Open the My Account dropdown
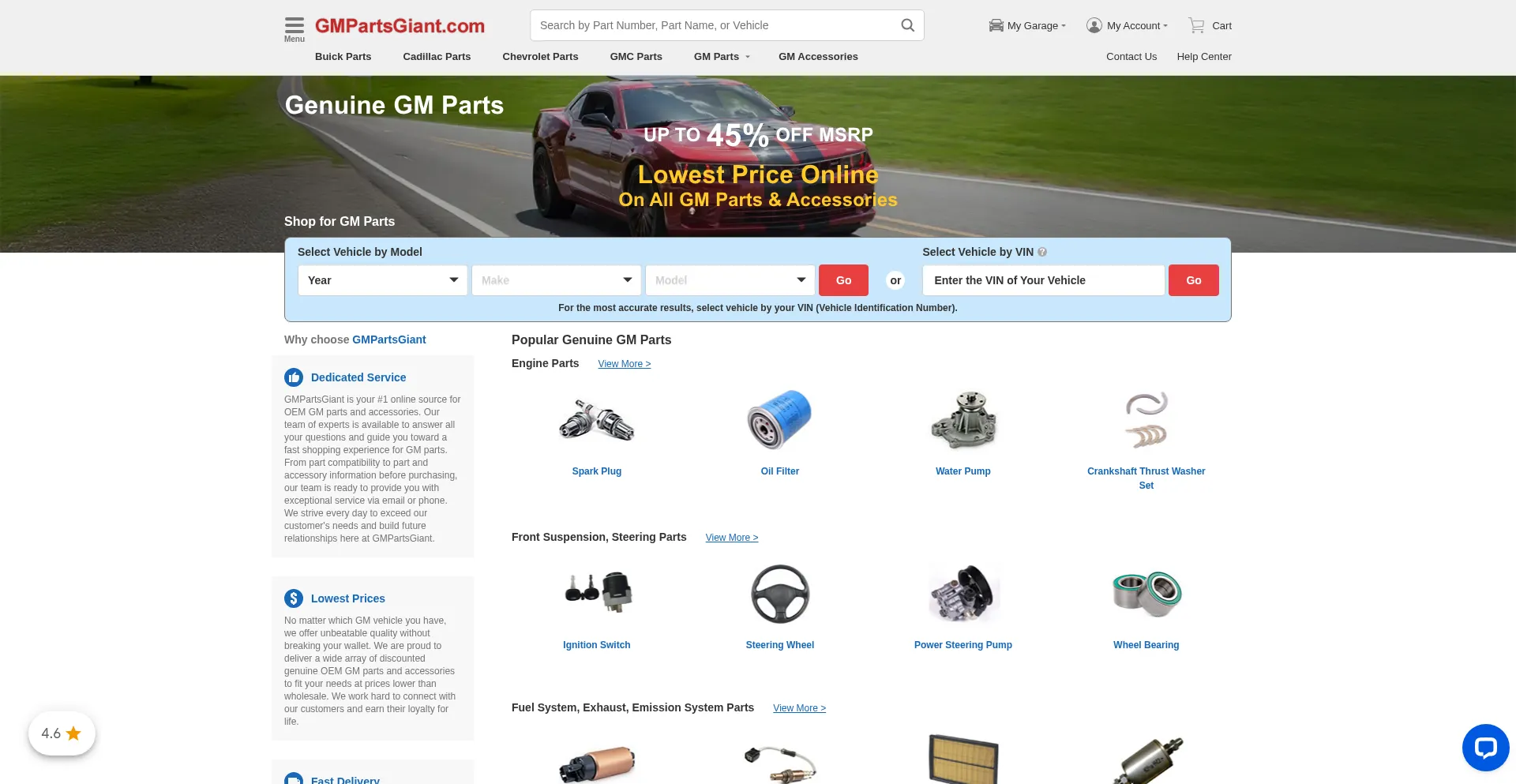This screenshot has width=1516, height=784. 1127,25
